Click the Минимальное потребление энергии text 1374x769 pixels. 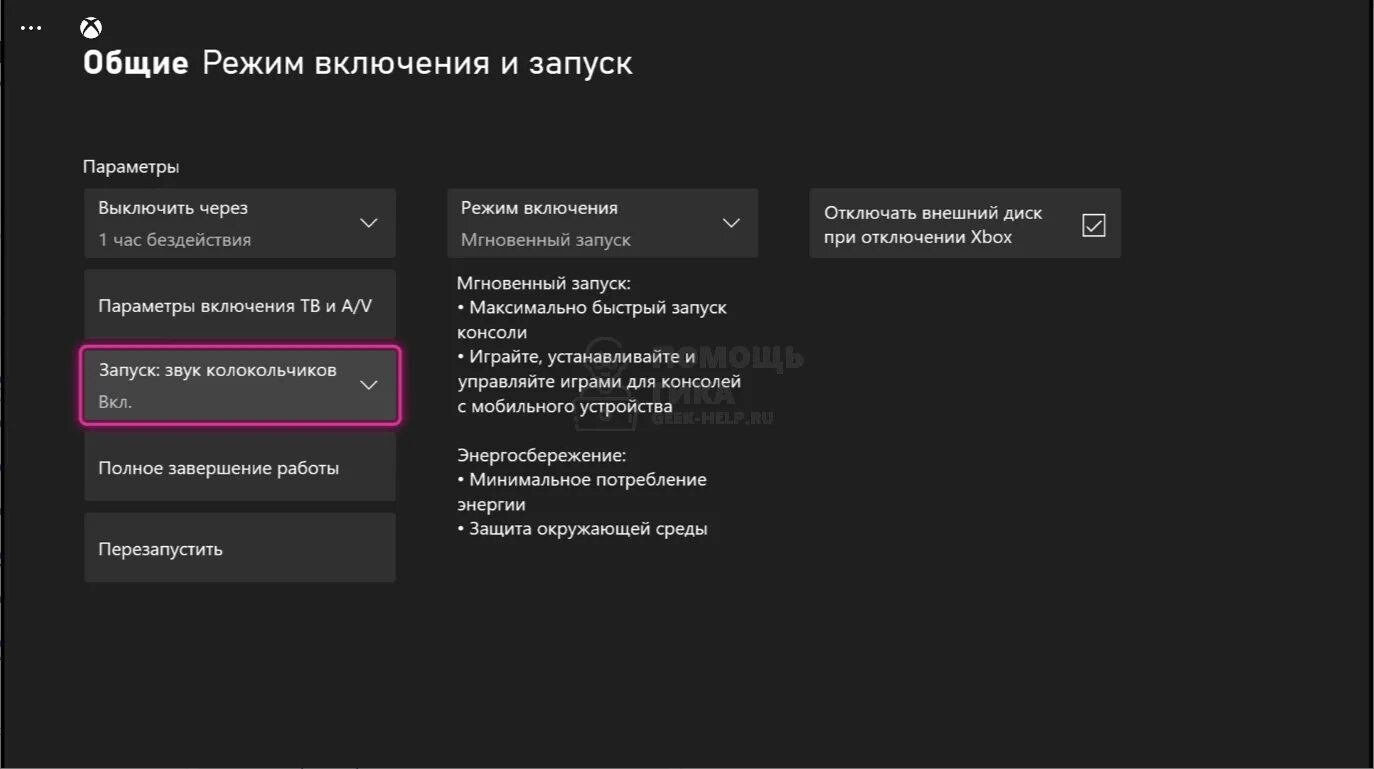[x=582, y=492]
